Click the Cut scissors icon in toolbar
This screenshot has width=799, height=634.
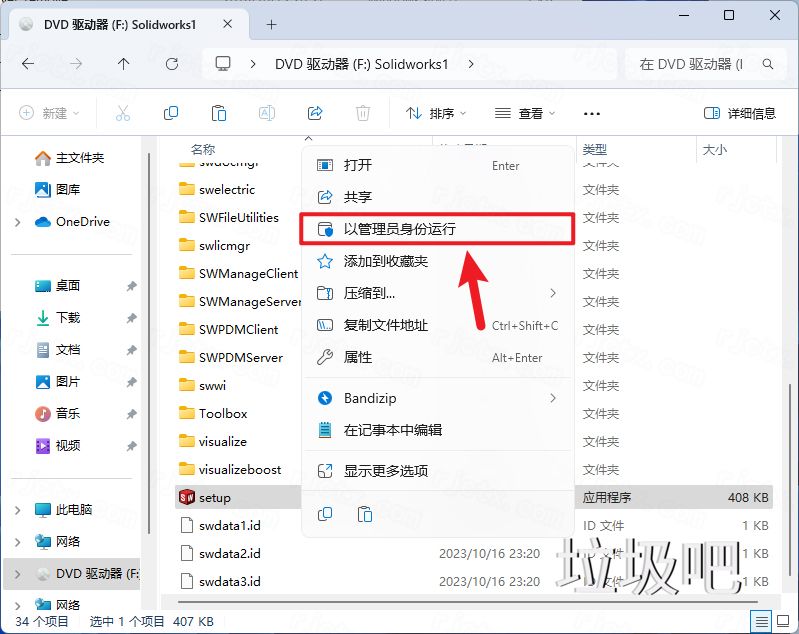(x=123, y=113)
